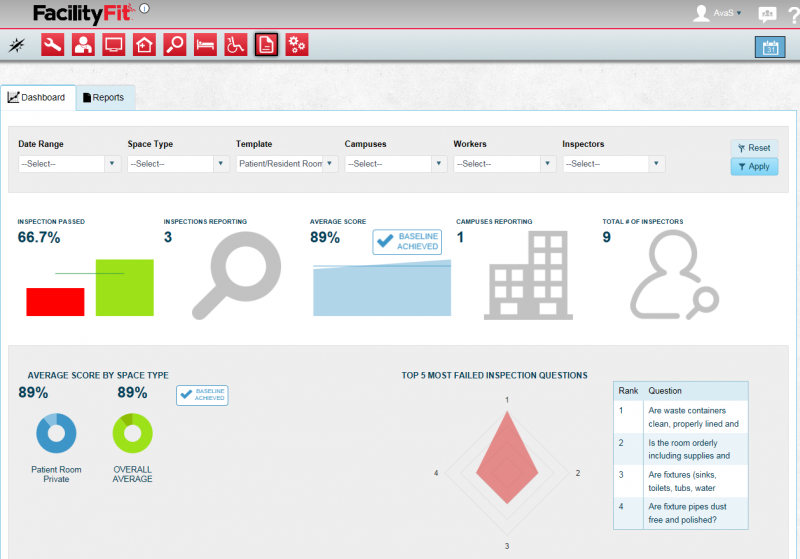Click the Baseline Achieved badge beside Average Score
The width and height of the screenshot is (800, 559).
click(x=407, y=242)
